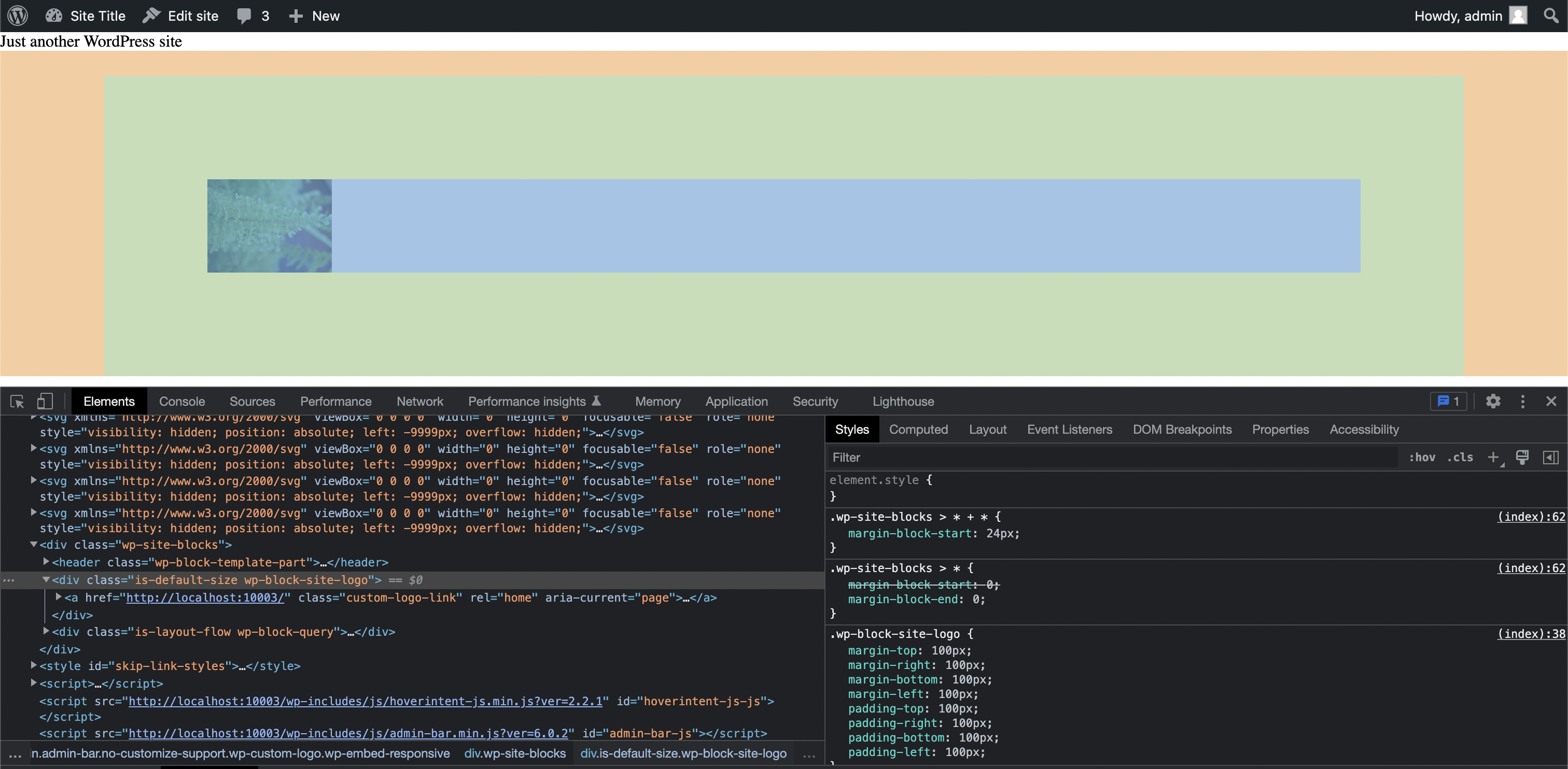Close the DevTools panel
Viewport: 1568px width, 769px height.
(1551, 402)
